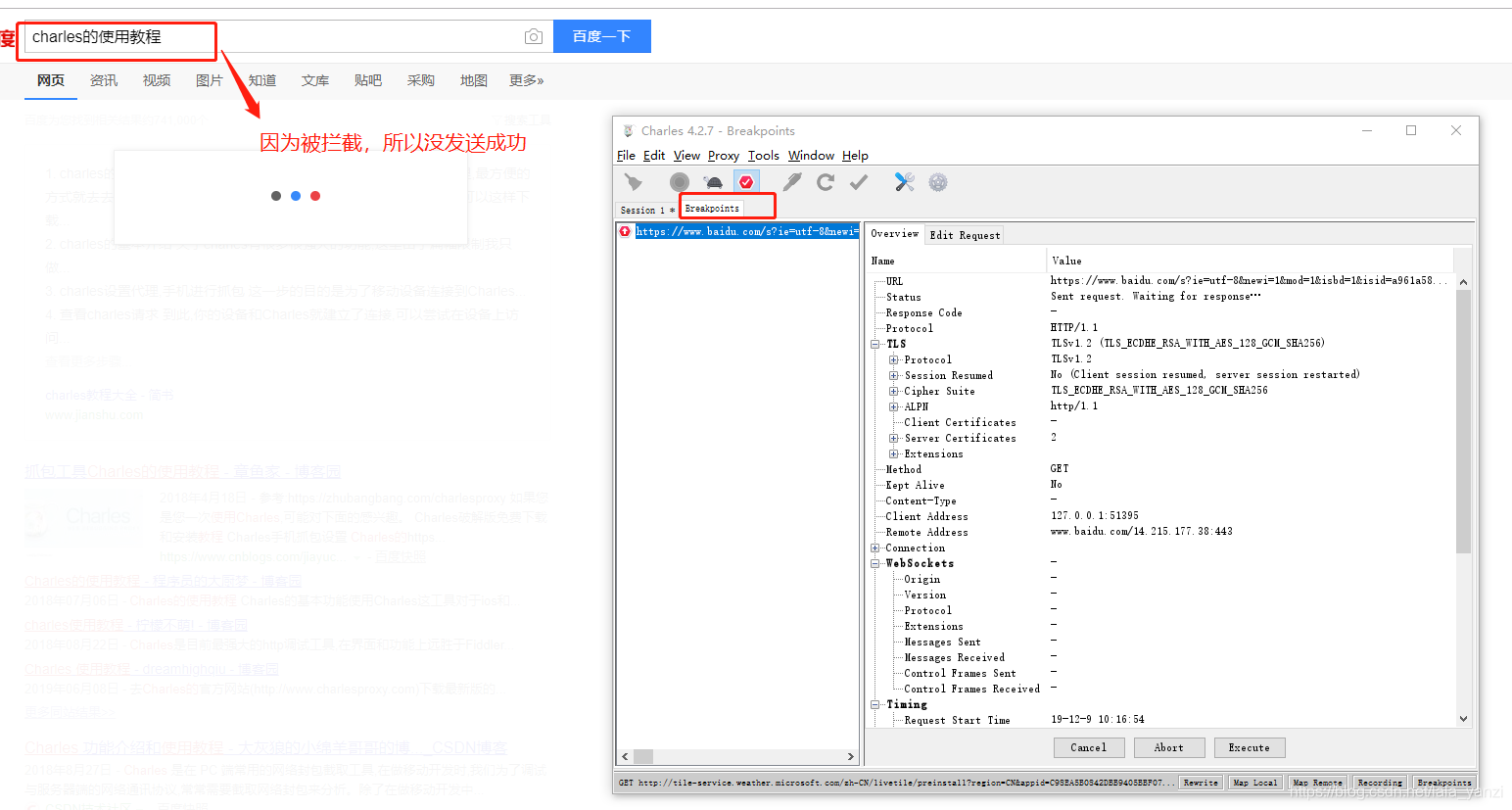Open the 贴吧 tab on Baidu

tap(368, 80)
